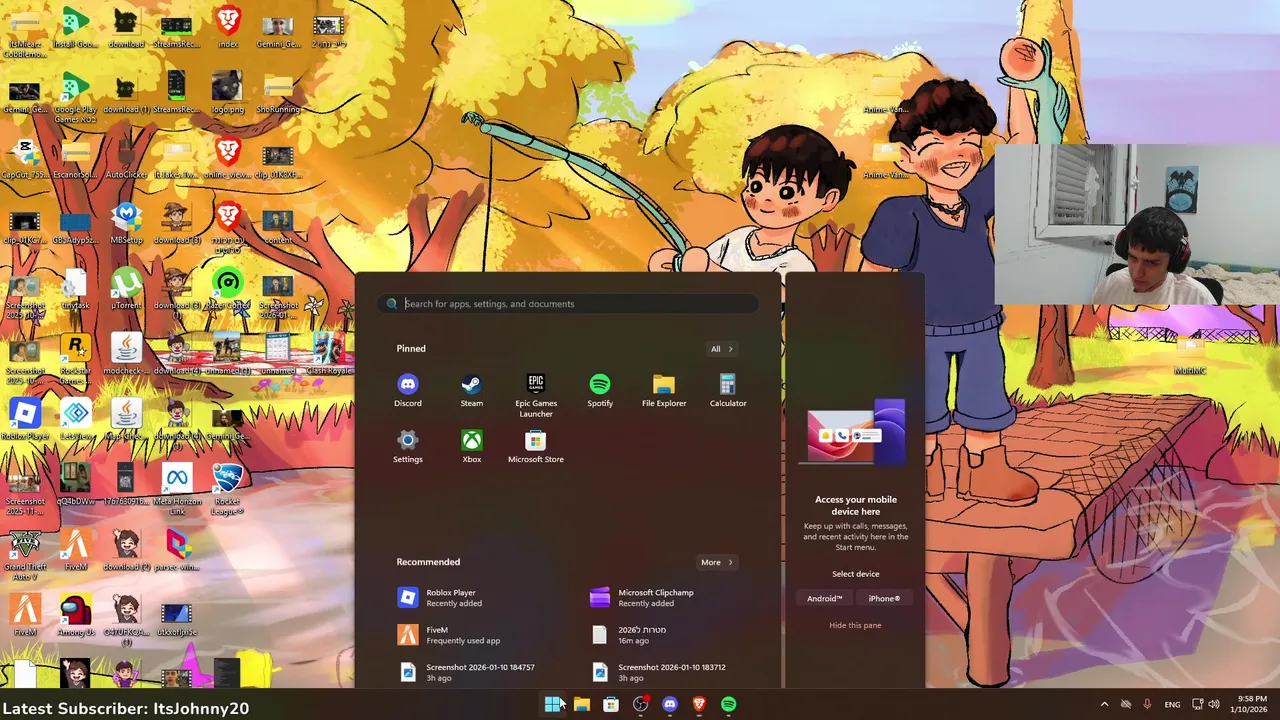Open the pinned Microsoft Store app
Screen dimensions: 1280x720
(536, 447)
